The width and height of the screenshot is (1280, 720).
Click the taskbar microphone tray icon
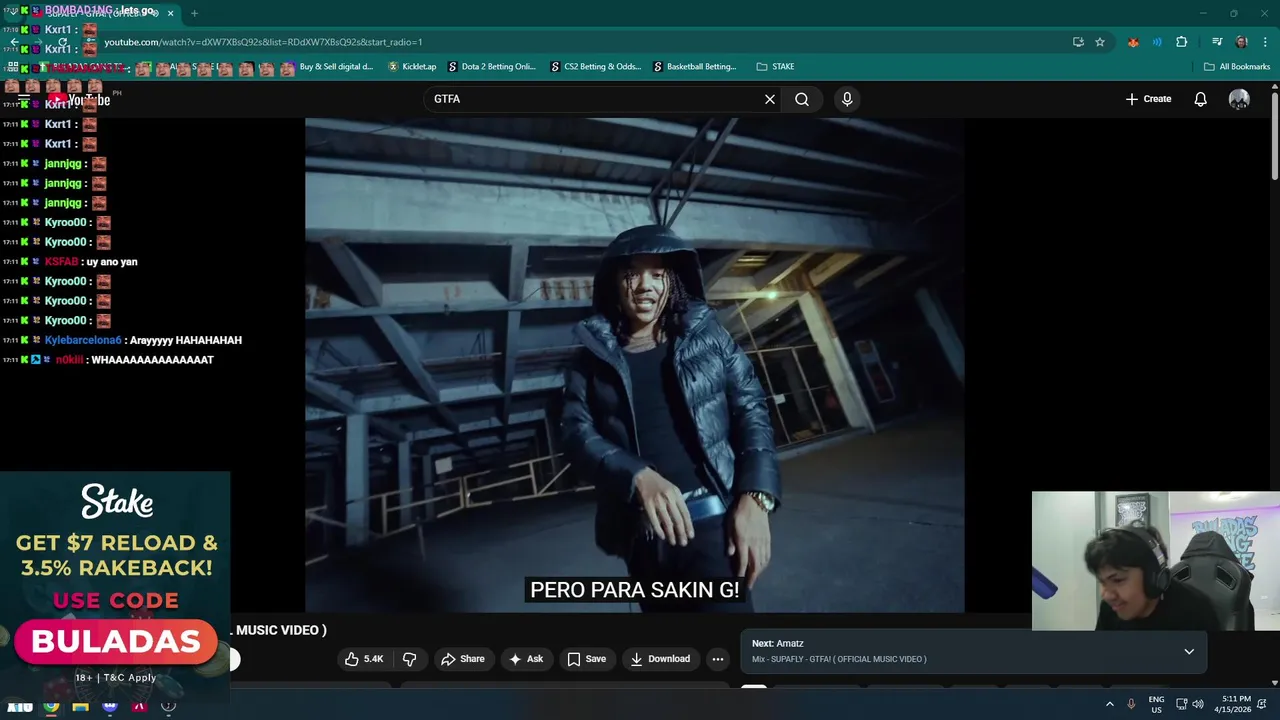(1131, 704)
